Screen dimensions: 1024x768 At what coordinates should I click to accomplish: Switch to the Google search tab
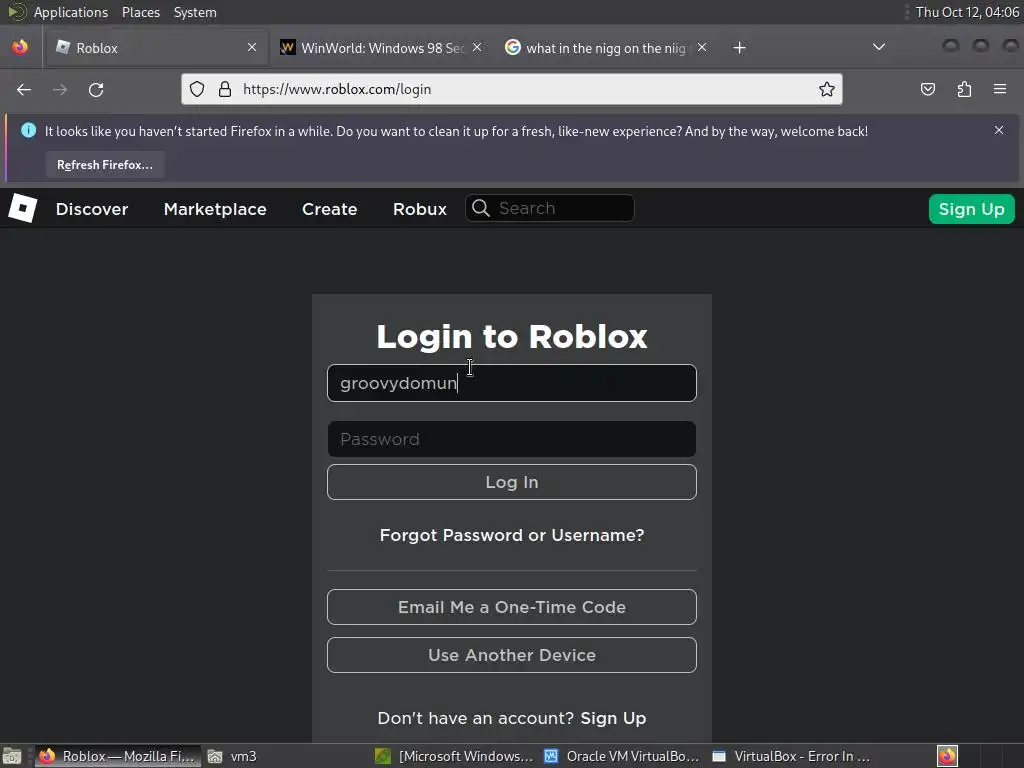[x=606, y=48]
